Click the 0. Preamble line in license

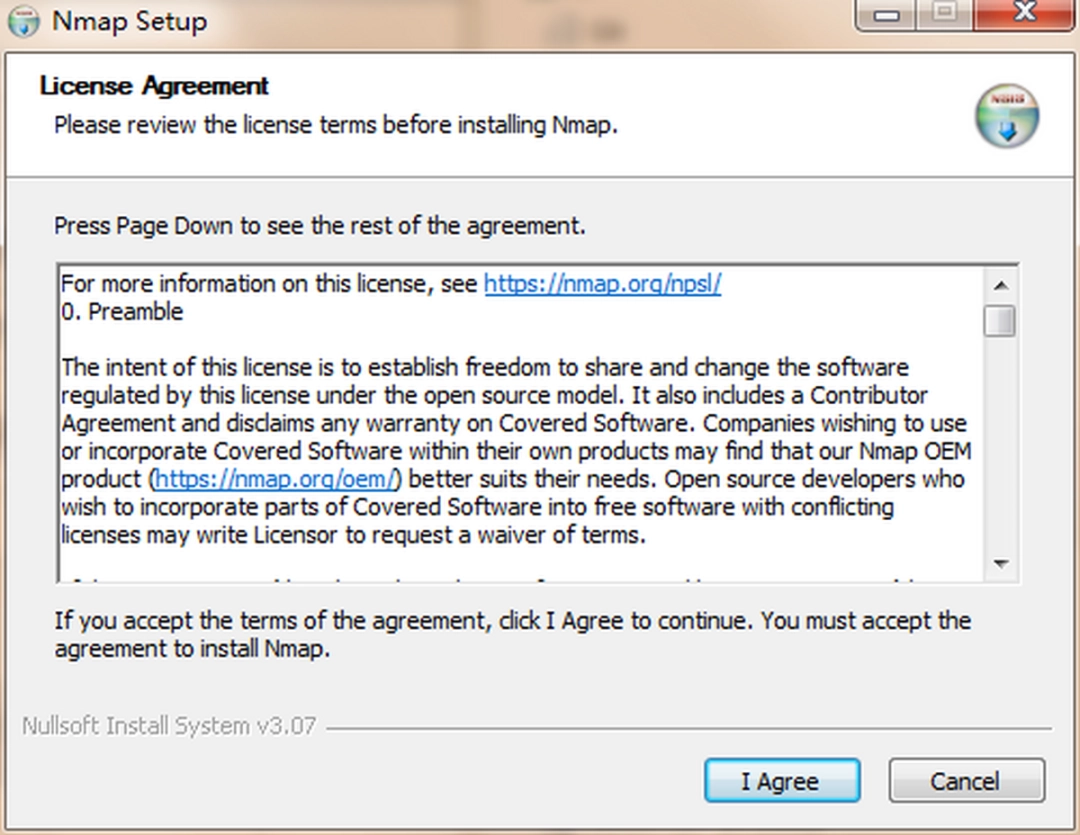tap(122, 312)
